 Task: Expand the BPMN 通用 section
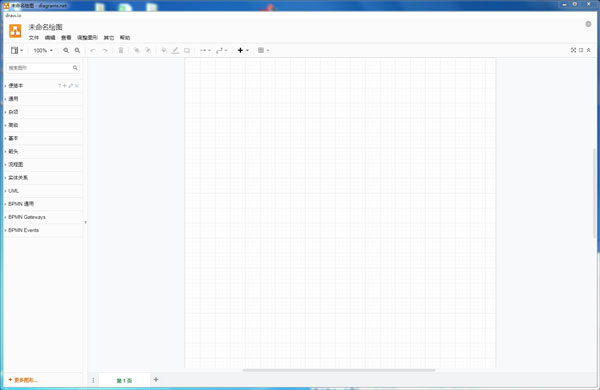pos(43,204)
